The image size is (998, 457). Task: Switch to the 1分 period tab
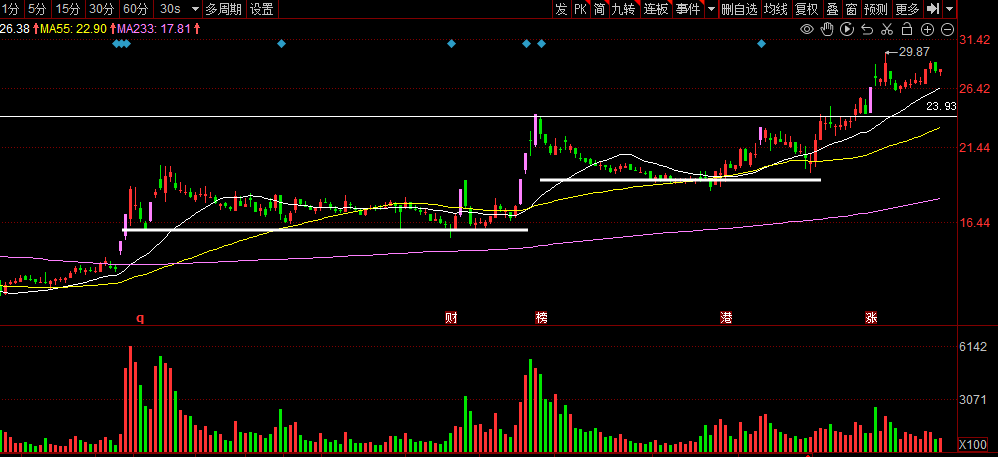(11, 9)
